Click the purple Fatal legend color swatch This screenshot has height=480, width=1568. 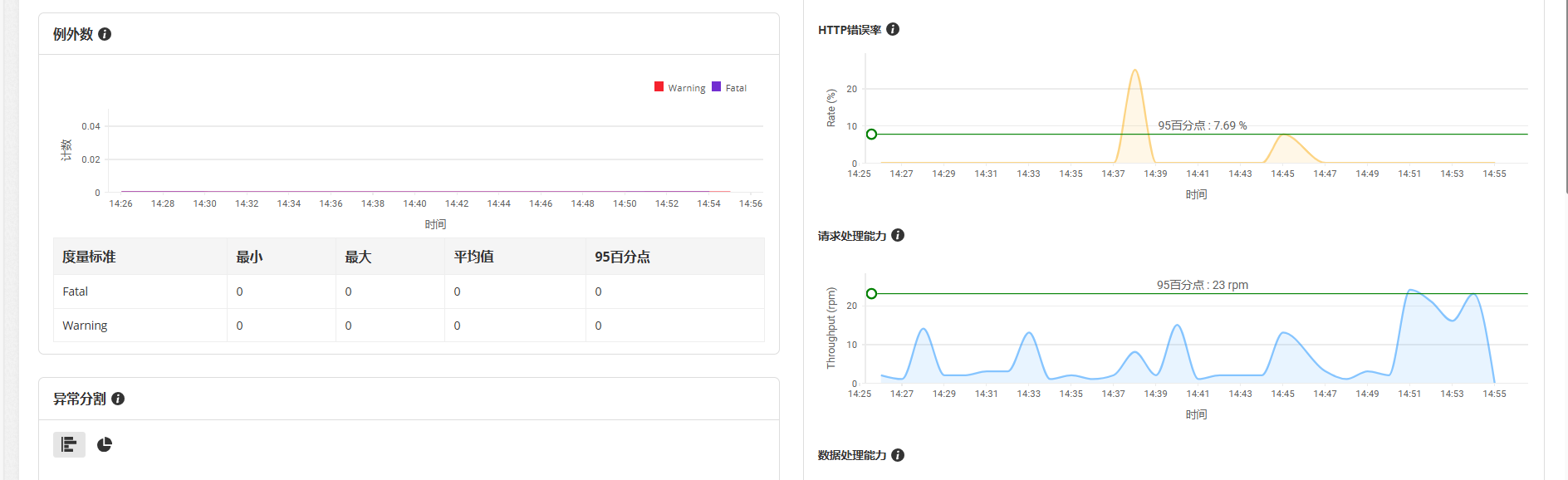(x=716, y=86)
